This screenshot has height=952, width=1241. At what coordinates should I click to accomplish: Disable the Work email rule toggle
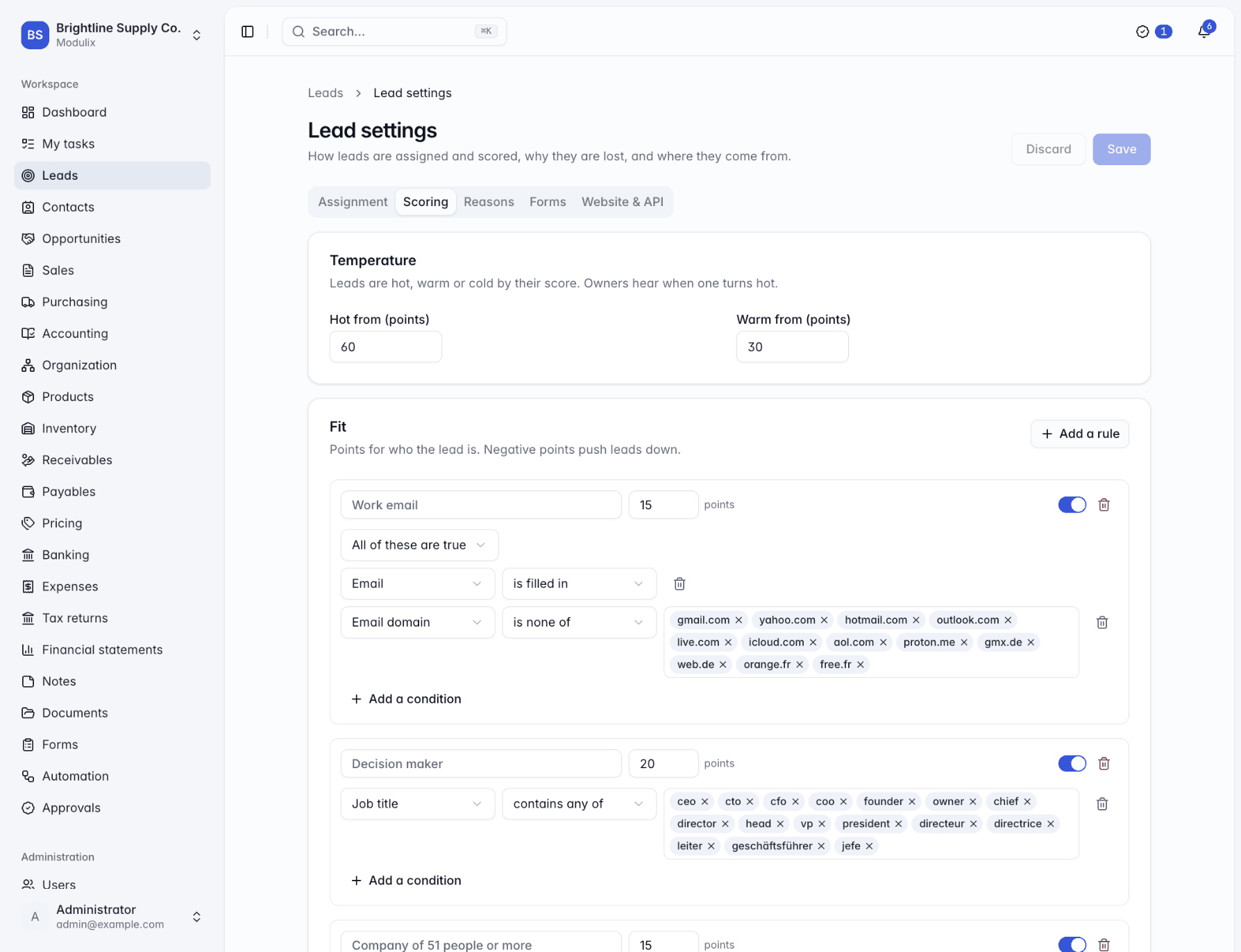1072,504
